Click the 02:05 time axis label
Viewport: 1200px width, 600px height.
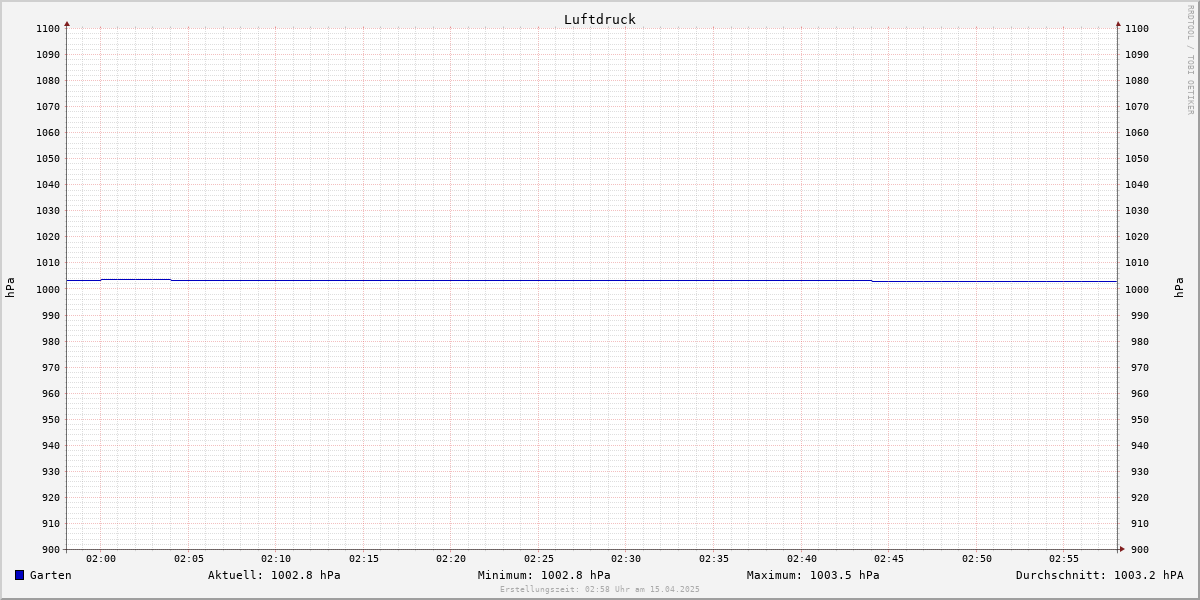tap(189, 559)
